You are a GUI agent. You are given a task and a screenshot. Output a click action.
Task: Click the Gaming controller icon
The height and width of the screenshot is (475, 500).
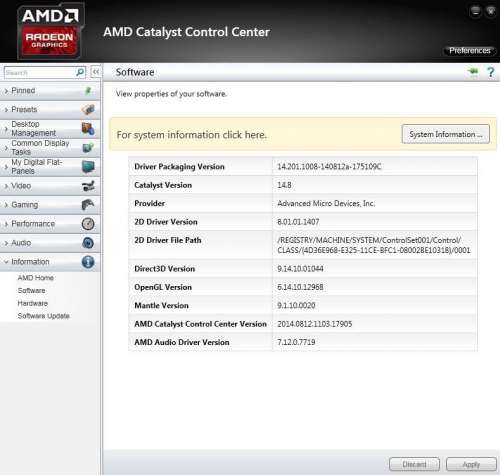tap(88, 205)
